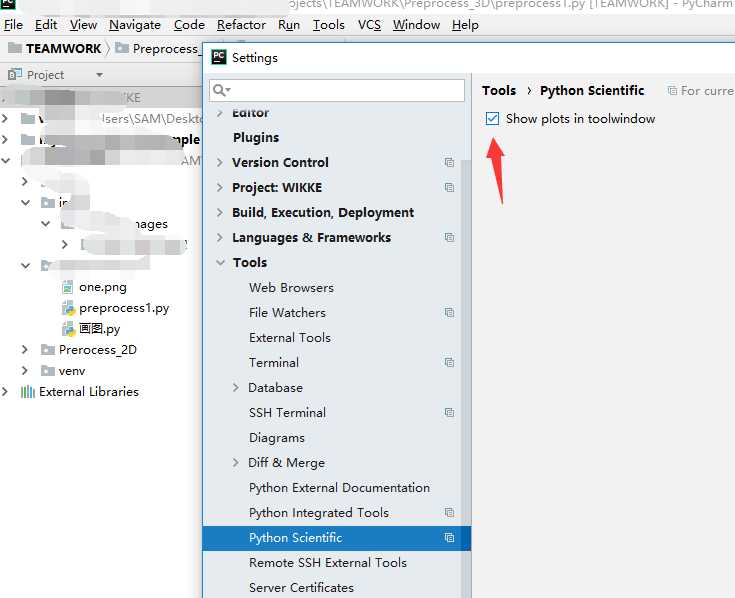Click the Tools breadcrumb in settings header

coord(499,90)
